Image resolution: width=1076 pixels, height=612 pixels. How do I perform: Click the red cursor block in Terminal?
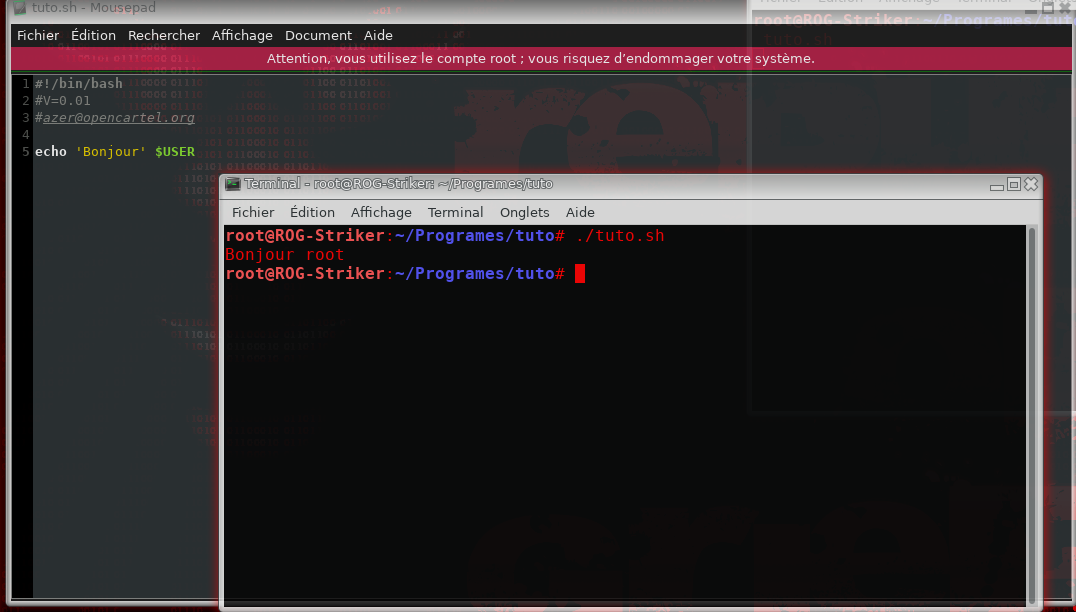pos(580,274)
